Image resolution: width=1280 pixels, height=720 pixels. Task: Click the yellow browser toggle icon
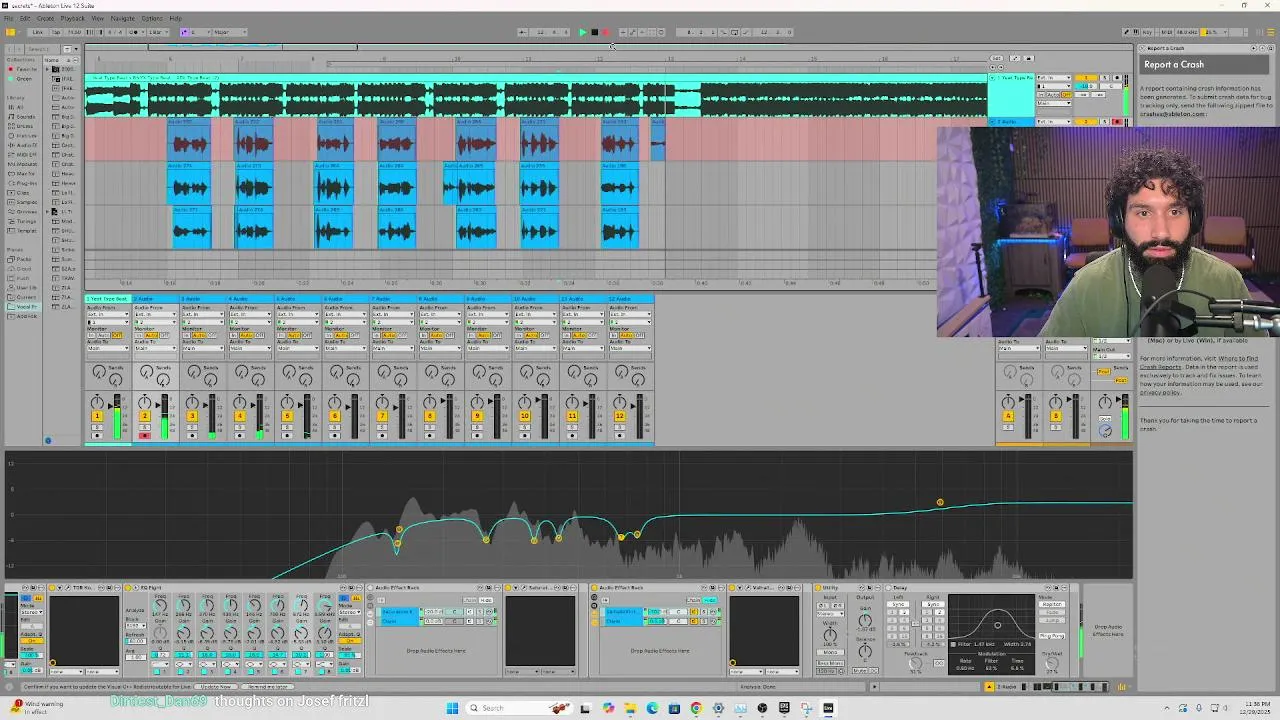pos(10,32)
